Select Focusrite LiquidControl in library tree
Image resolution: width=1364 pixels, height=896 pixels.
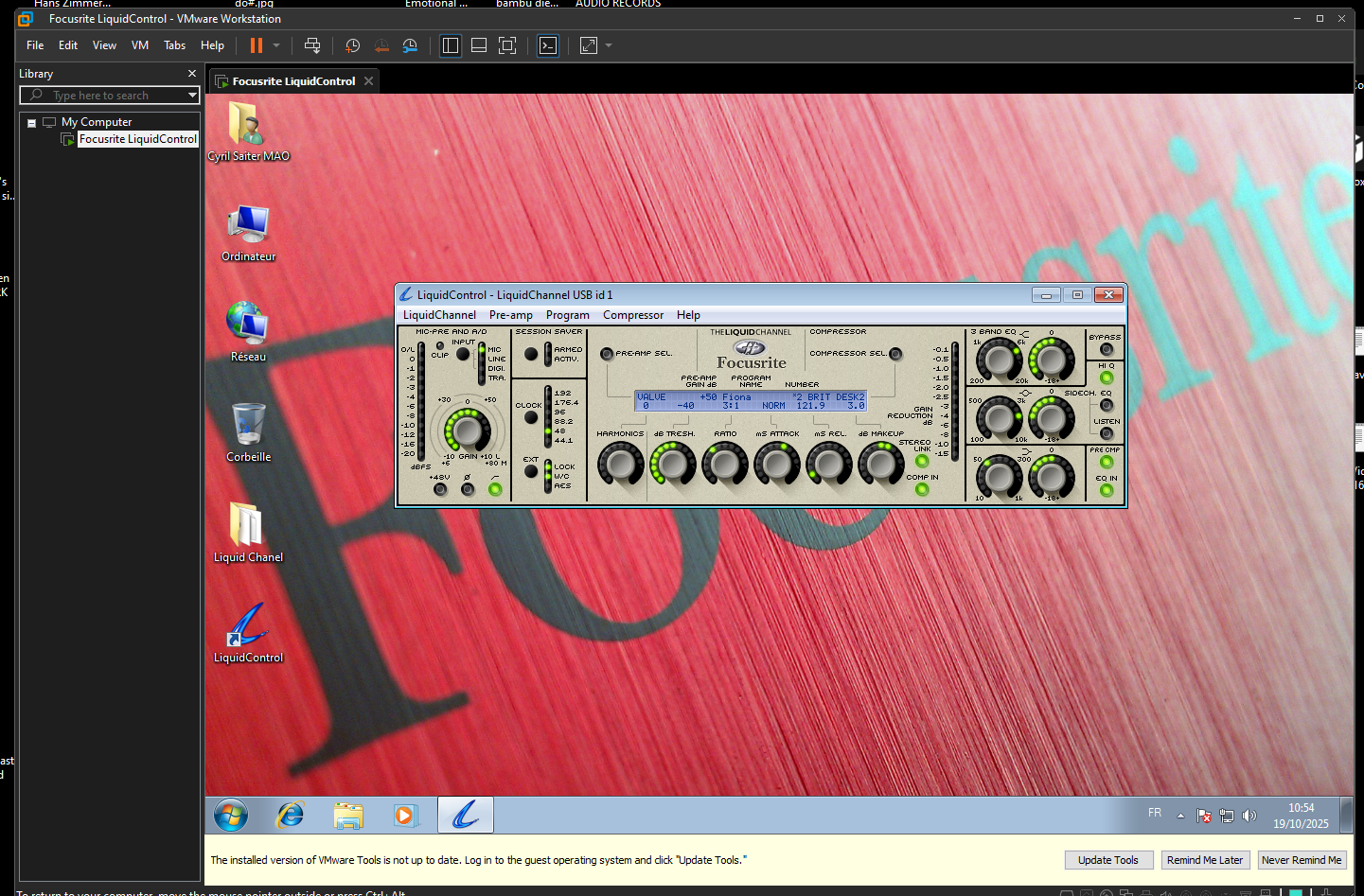click(x=137, y=139)
